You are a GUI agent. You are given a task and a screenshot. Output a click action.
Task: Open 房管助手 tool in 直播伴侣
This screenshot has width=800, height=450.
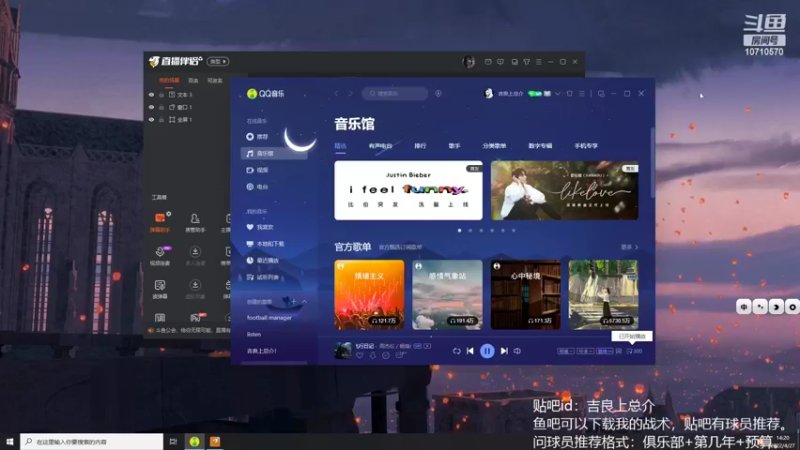pyautogui.click(x=195, y=222)
